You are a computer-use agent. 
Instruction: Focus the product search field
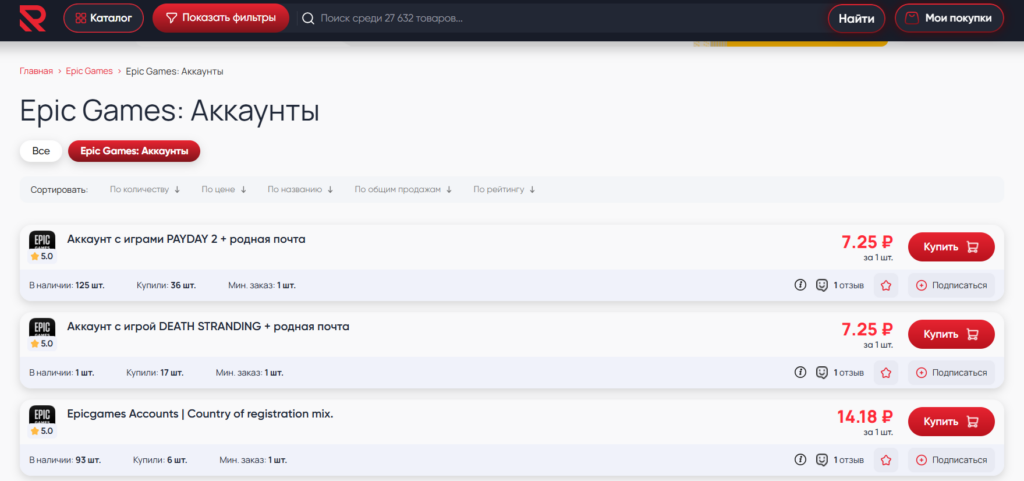(x=562, y=18)
